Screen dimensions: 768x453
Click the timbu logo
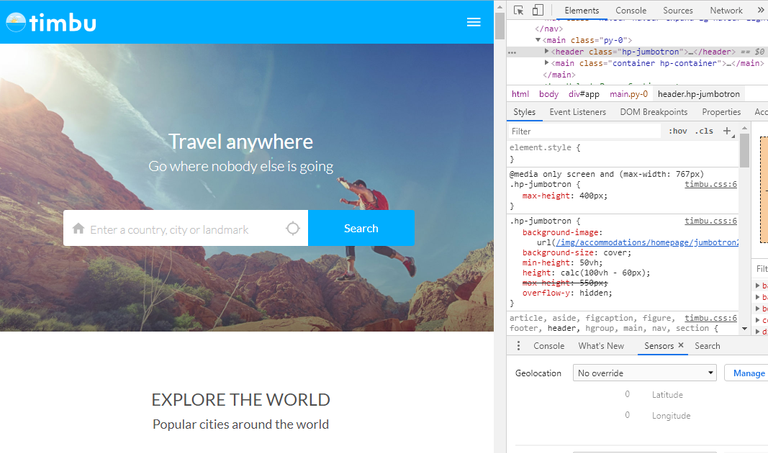(51, 22)
